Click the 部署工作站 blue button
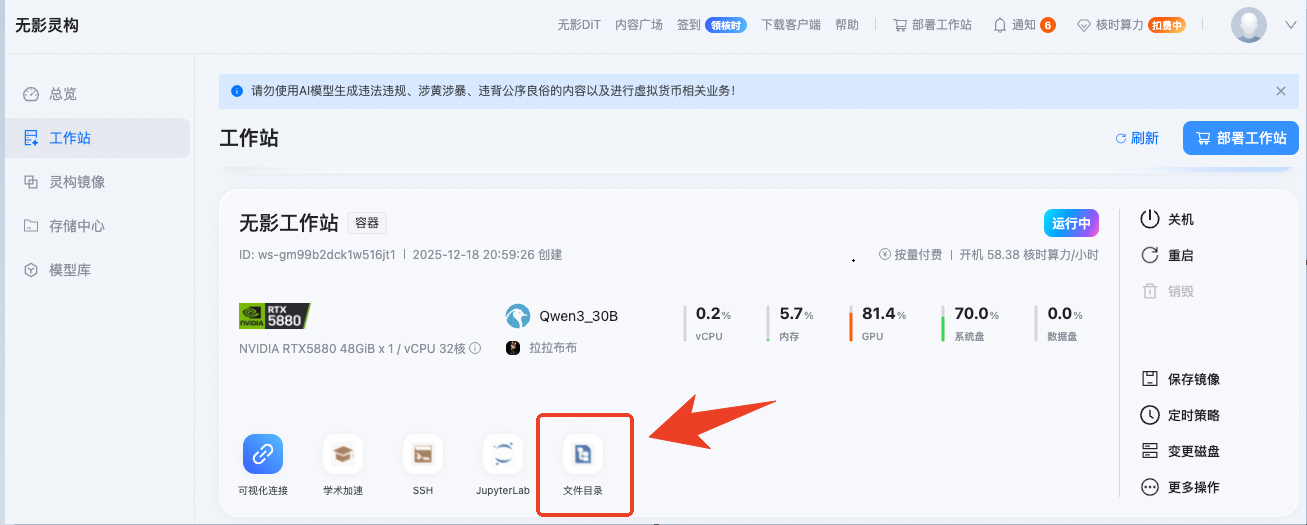The height and width of the screenshot is (525, 1307). click(x=1240, y=138)
